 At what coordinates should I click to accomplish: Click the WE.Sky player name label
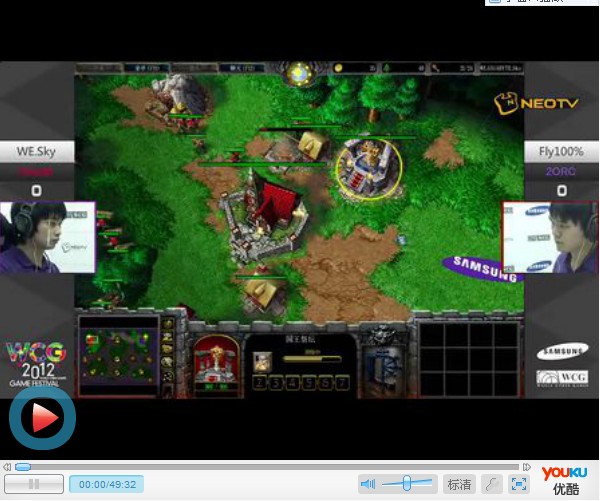[x=37, y=152]
